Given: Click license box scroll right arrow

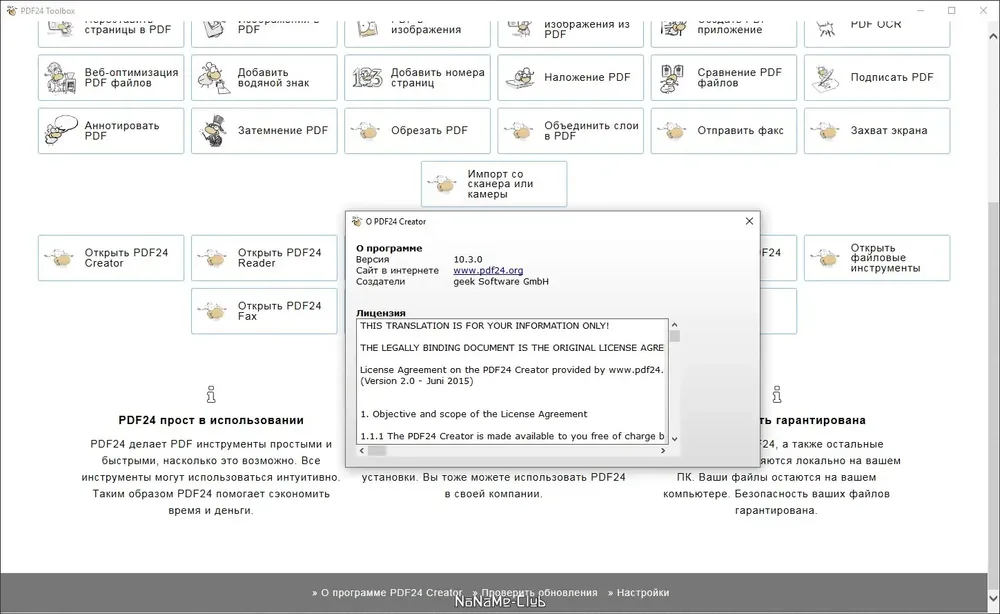Looking at the screenshot, I should tap(663, 451).
